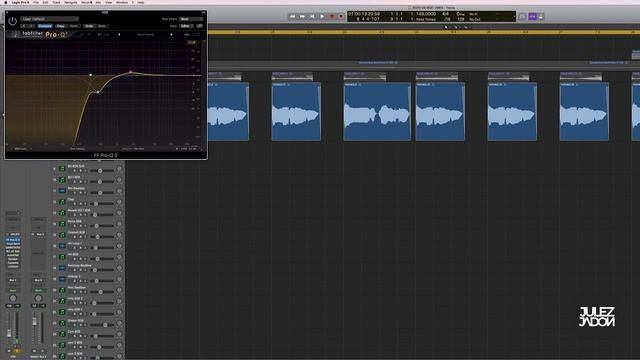Open the LCD display mode arrow

[x=514, y=17]
